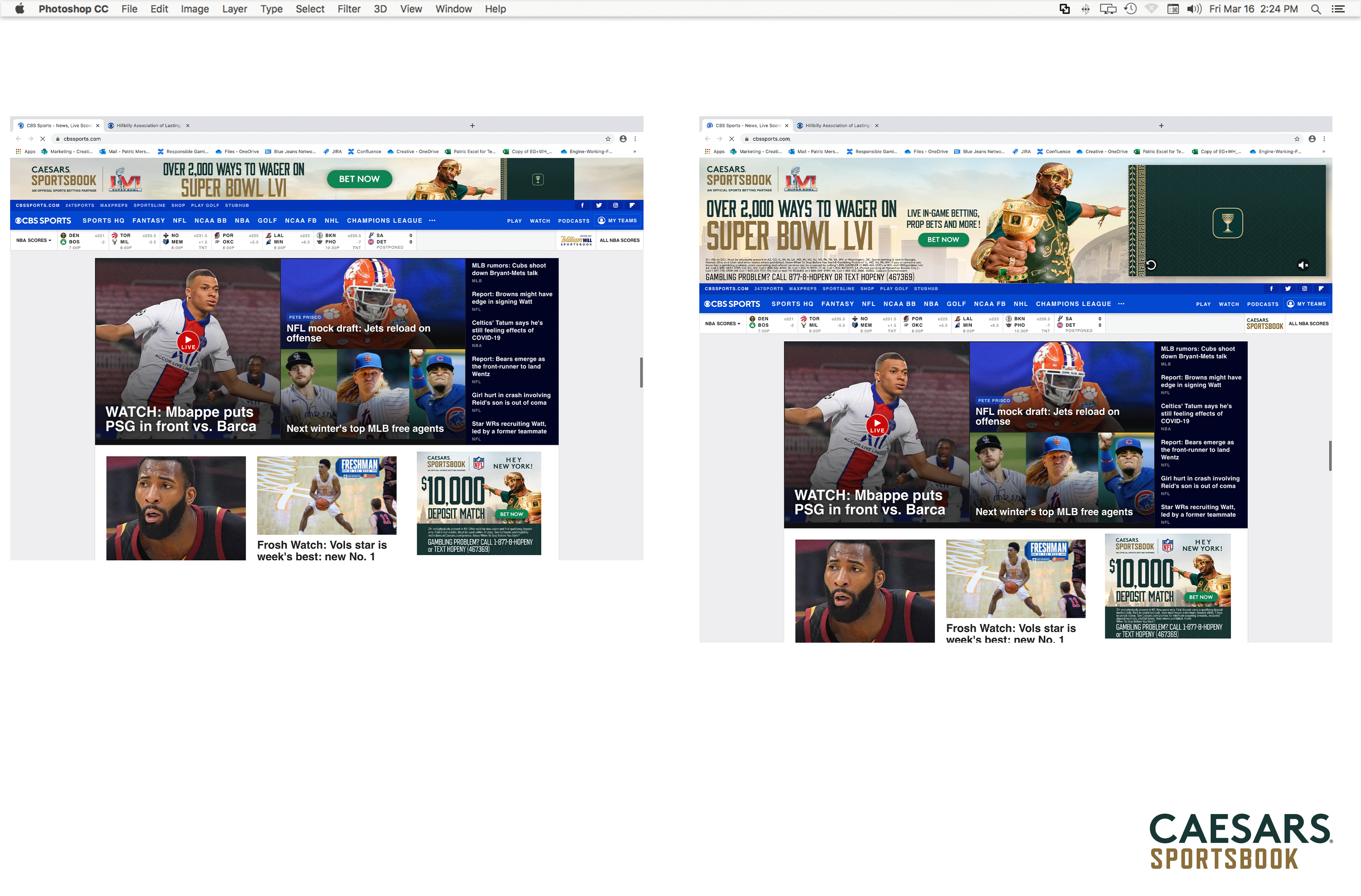Go back using arrow in left browser
1361x896 pixels.
pyautogui.click(x=18, y=139)
